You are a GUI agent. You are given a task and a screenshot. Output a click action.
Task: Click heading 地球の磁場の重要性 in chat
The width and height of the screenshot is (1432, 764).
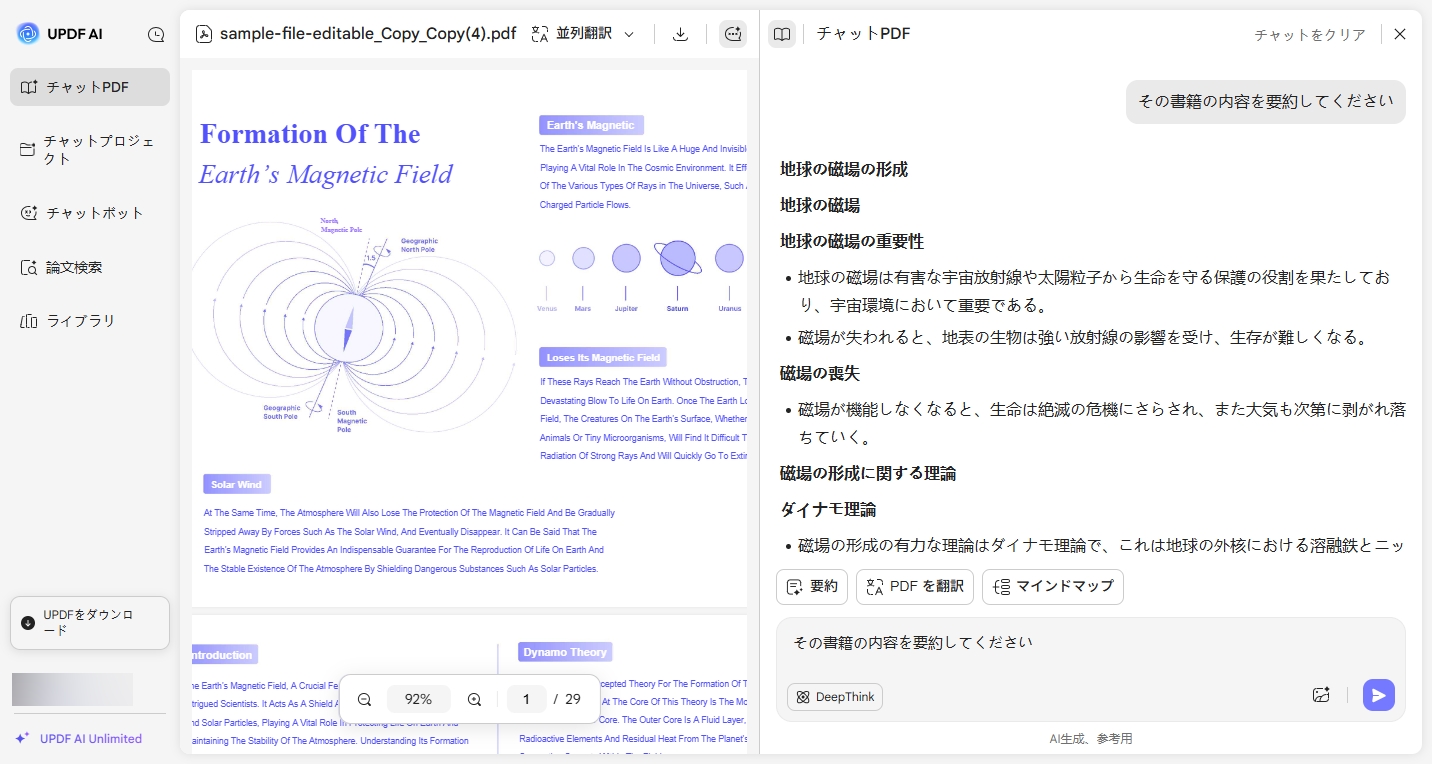pos(852,241)
